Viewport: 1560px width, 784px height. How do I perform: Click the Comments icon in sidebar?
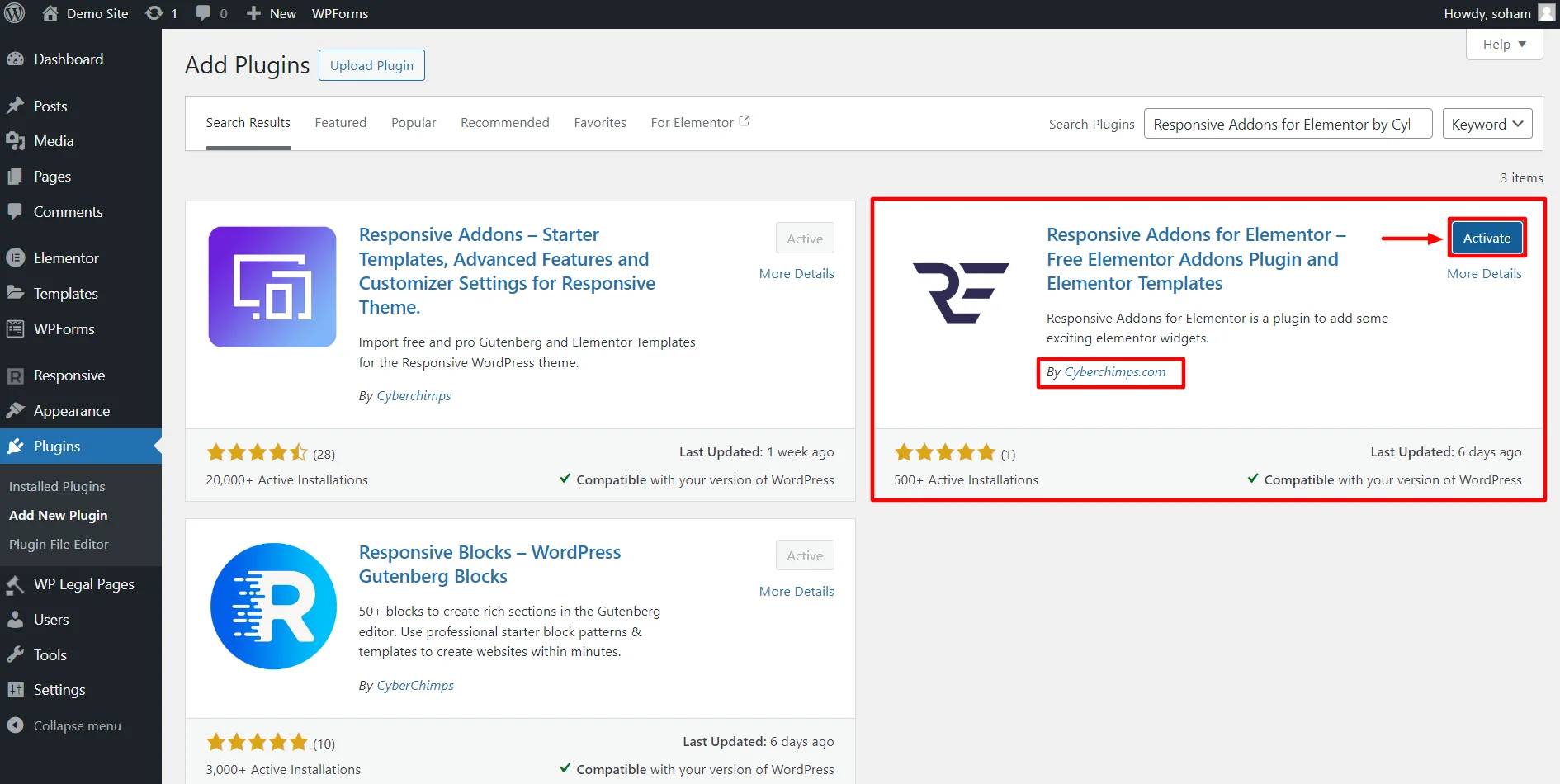click(x=15, y=212)
